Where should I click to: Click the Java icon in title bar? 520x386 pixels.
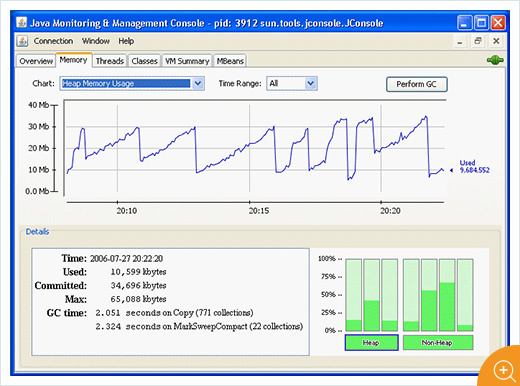(22, 23)
